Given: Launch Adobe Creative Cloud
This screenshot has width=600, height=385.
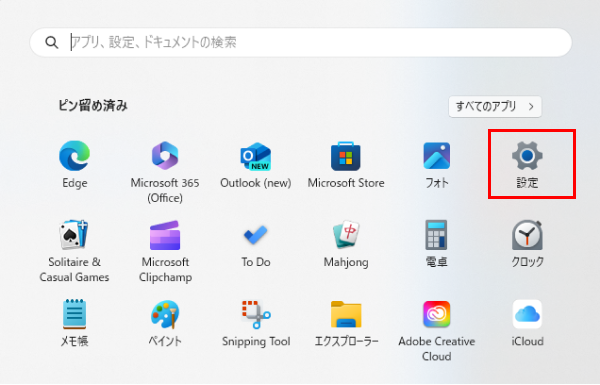Looking at the screenshot, I should tap(437, 331).
